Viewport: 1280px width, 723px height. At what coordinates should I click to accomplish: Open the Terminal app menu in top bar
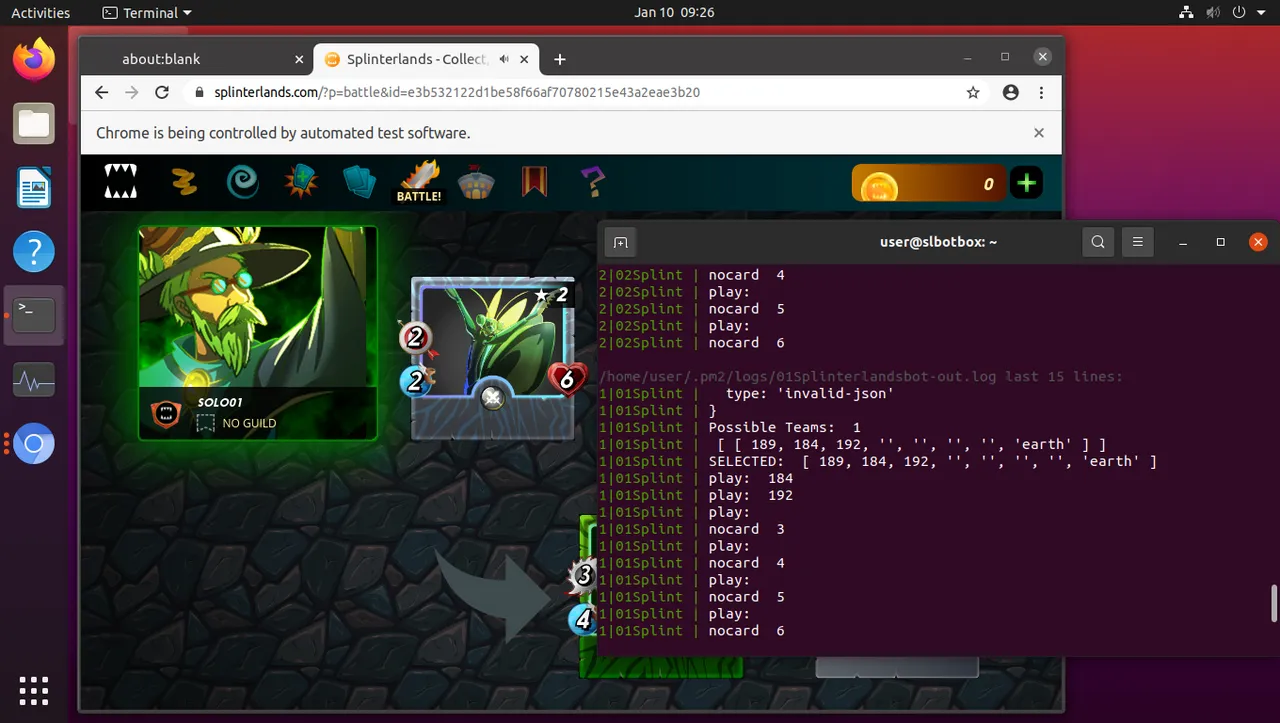click(147, 13)
